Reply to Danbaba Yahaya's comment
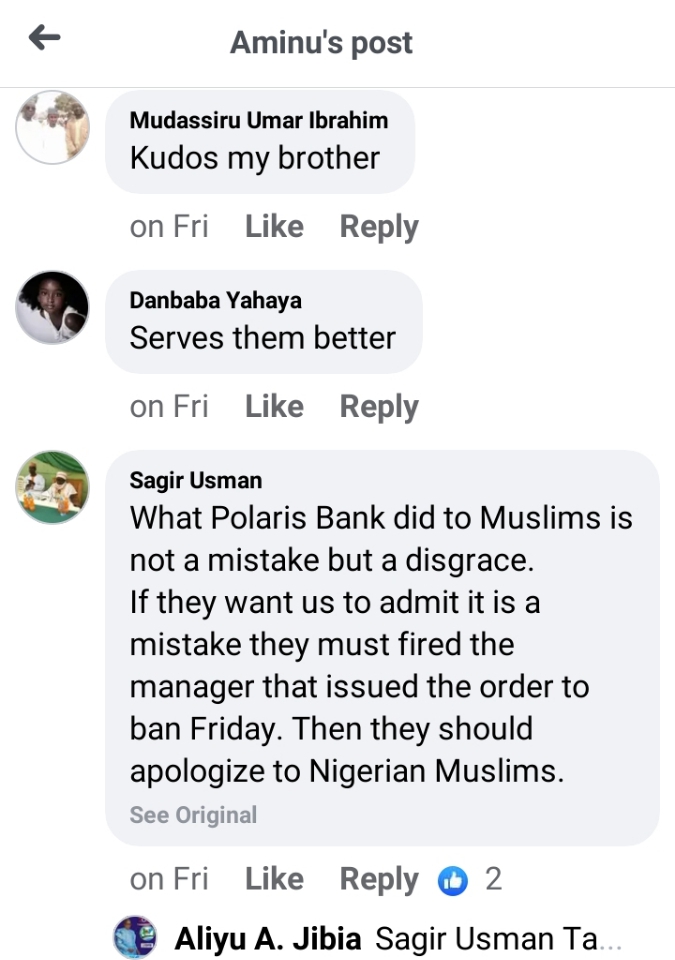Viewport: 675px width, 960px height. click(379, 407)
